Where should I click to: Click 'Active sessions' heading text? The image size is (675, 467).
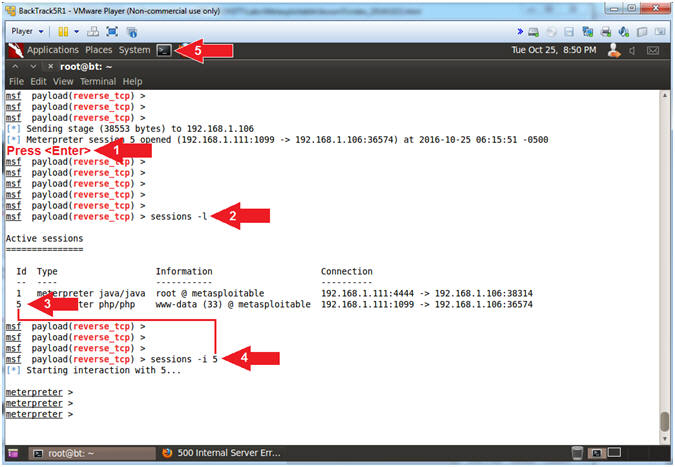click(x=44, y=238)
